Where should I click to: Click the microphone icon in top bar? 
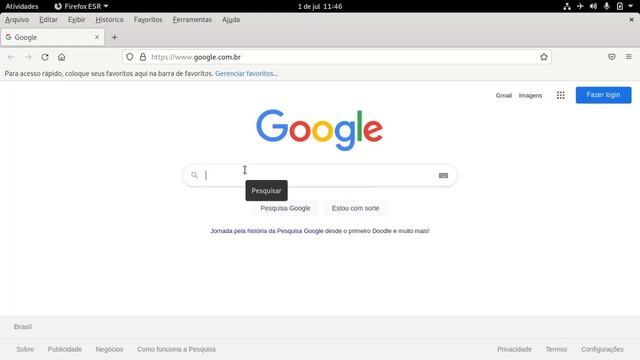point(607,6)
